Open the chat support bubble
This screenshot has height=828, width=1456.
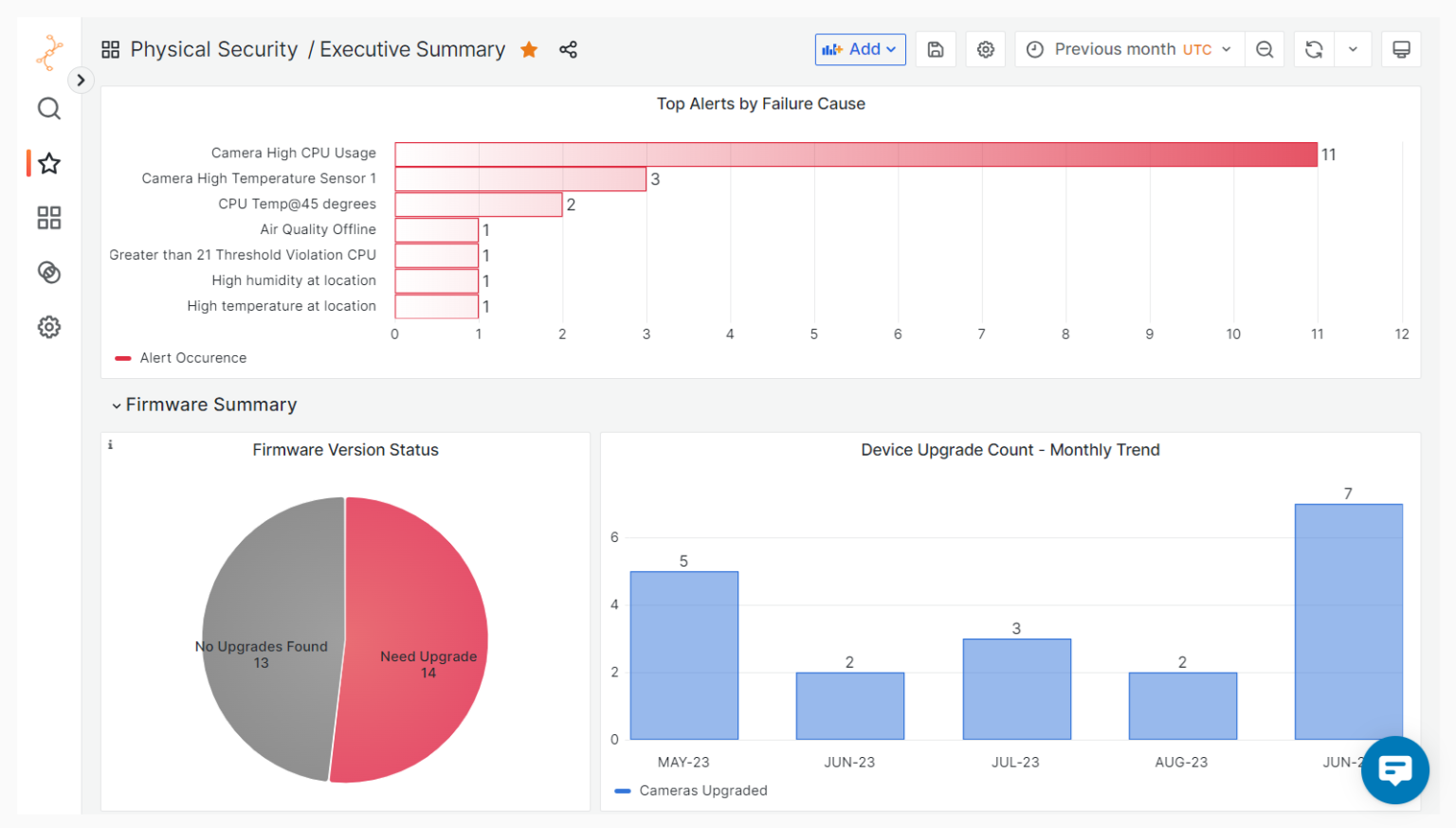(1394, 769)
